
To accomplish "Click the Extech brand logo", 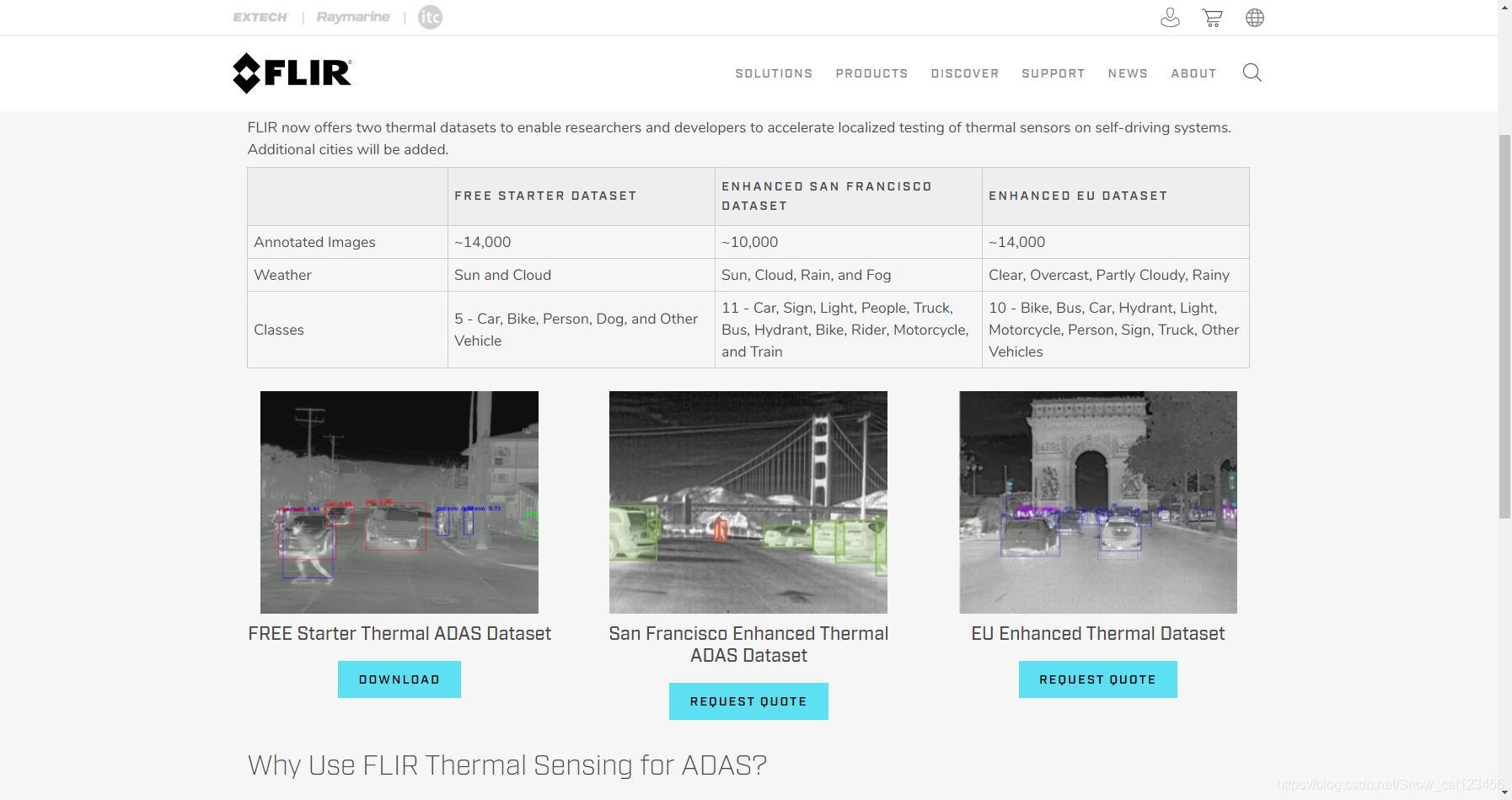I will [260, 18].
